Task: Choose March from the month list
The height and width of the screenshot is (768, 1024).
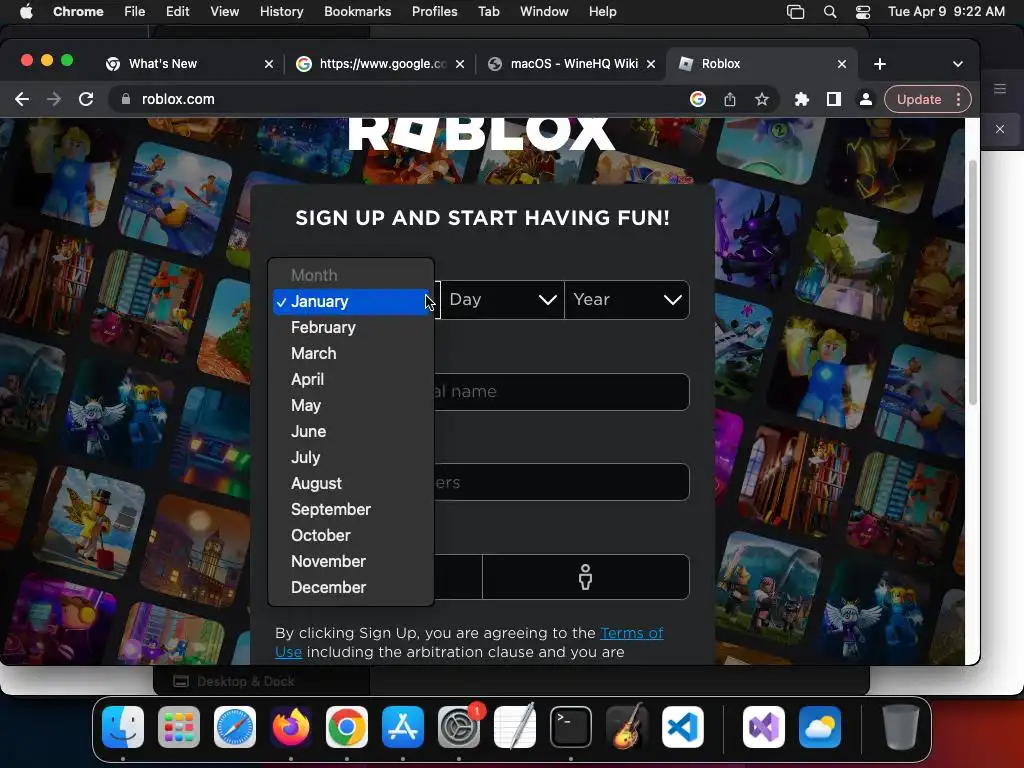Action: coord(351,353)
